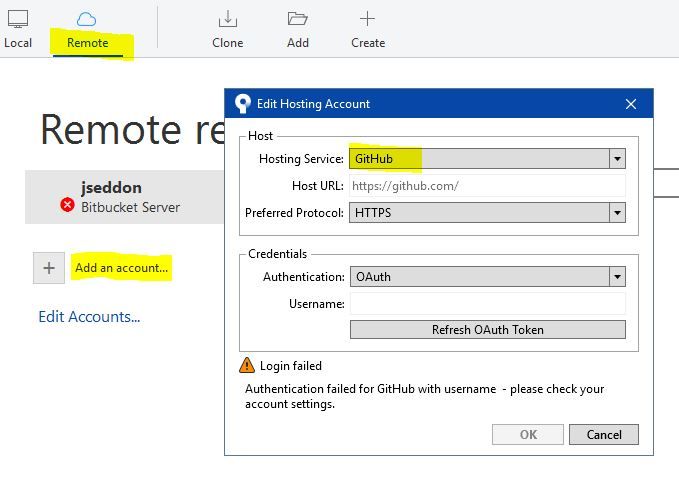Open the Local repositories tab
Image resolution: width=679 pixels, height=489 pixels.
tap(18, 29)
